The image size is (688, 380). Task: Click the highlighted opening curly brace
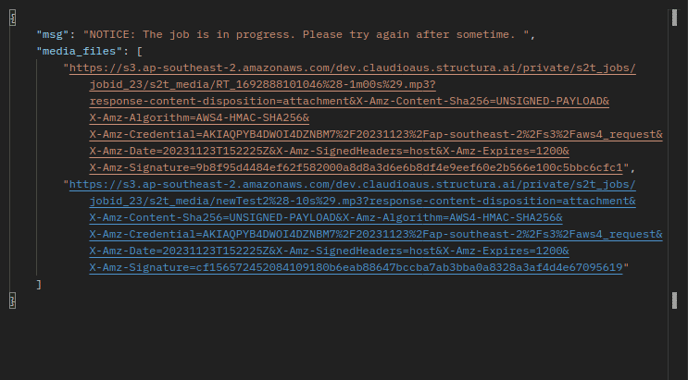13,18
